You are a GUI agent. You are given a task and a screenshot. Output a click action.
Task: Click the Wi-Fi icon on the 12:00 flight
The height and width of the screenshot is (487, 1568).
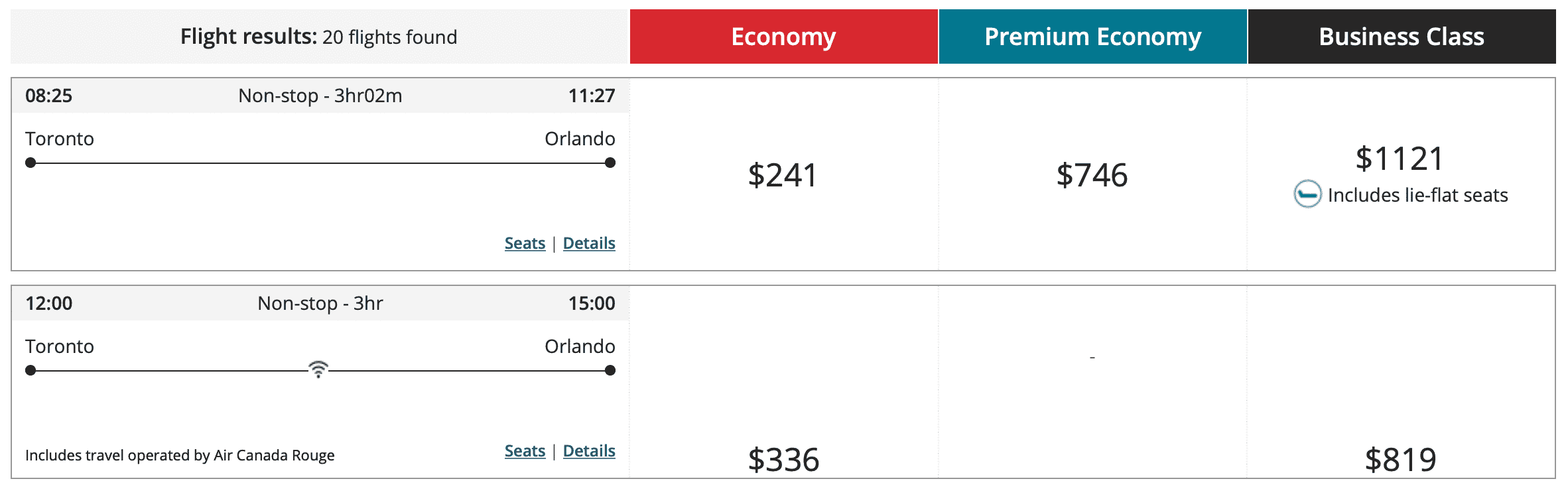pyautogui.click(x=318, y=369)
